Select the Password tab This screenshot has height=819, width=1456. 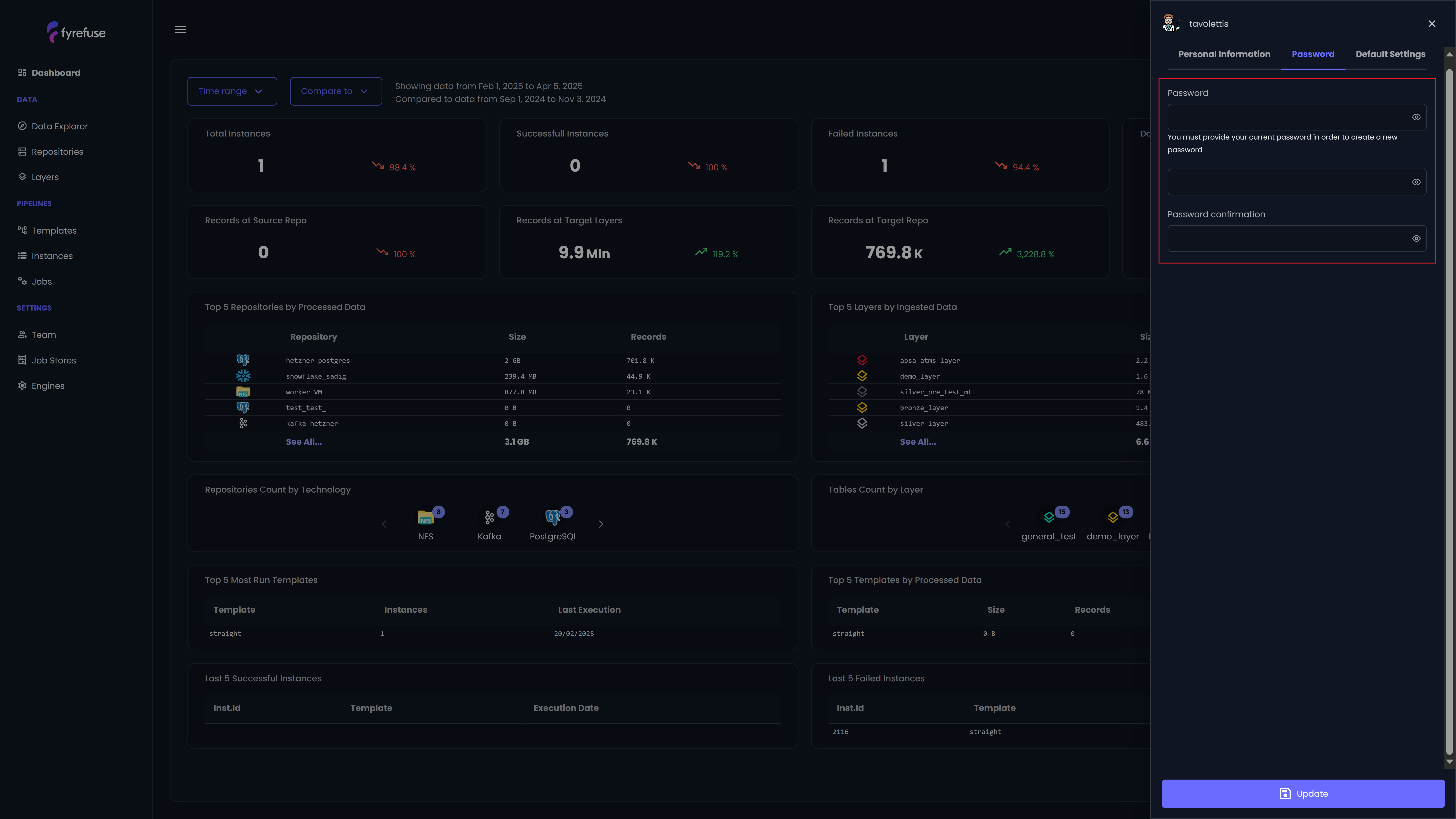1313,54
